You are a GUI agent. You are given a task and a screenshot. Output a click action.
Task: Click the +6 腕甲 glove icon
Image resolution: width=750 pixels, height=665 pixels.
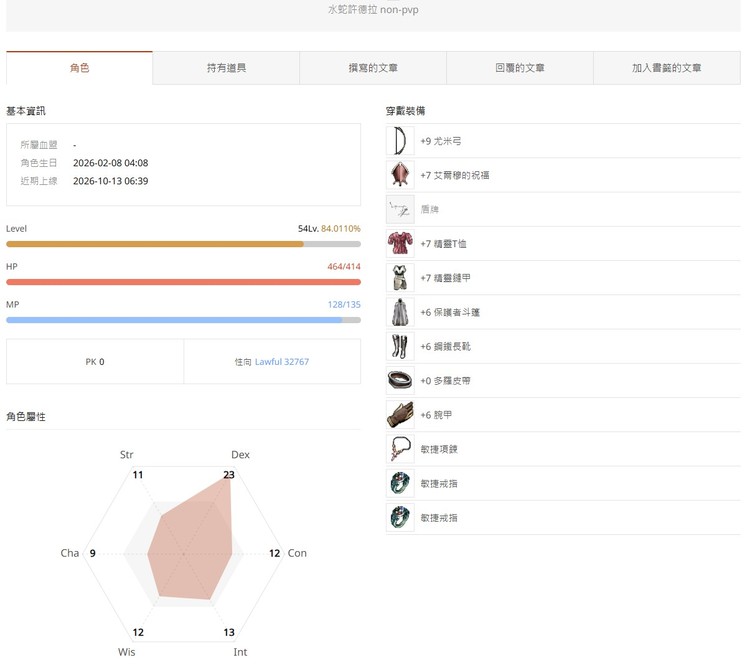400,415
